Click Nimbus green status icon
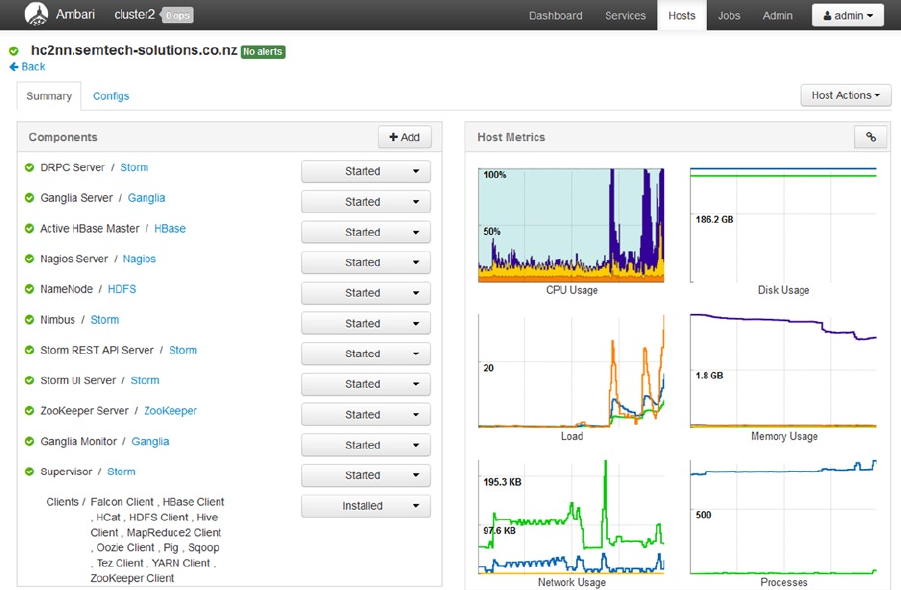Viewport: 901px width, 590px height. click(x=29, y=319)
